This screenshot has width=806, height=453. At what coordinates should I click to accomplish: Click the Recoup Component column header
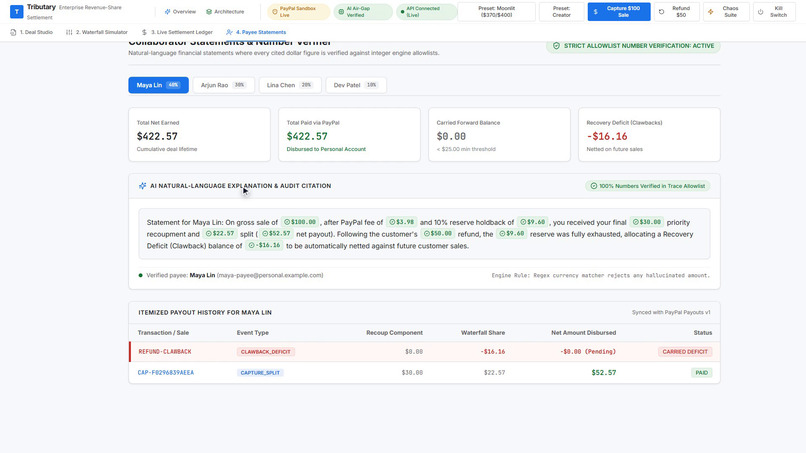click(x=394, y=333)
